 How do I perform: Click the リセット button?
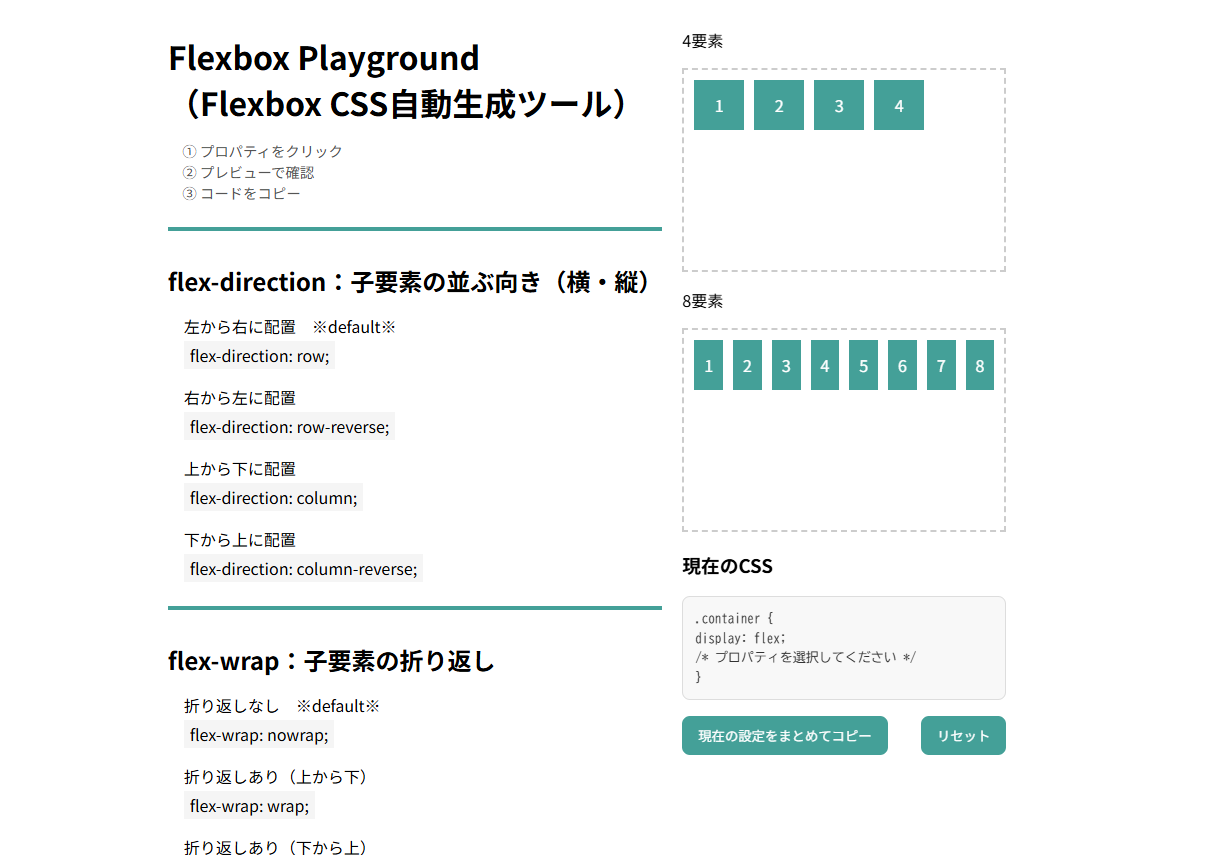[x=962, y=736]
